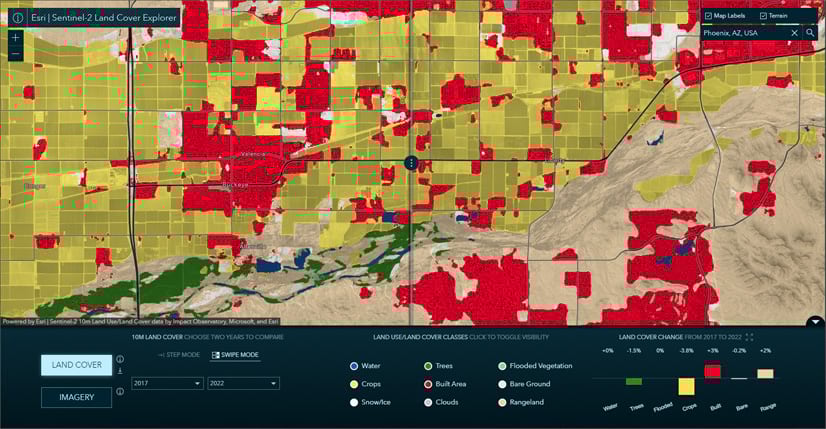Zoom out with the minus button
This screenshot has height=429, width=826.
click(15, 54)
